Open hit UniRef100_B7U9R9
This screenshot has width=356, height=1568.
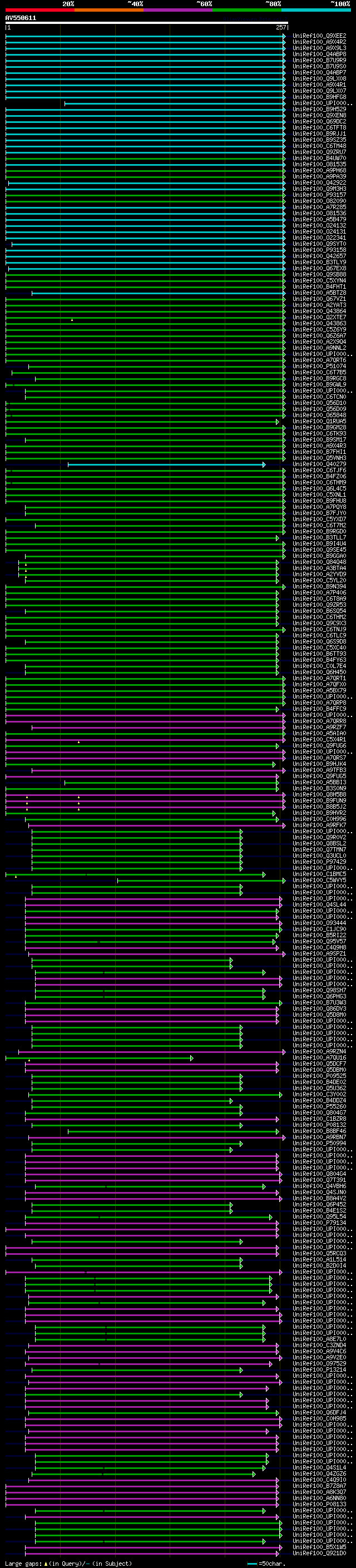click(319, 60)
